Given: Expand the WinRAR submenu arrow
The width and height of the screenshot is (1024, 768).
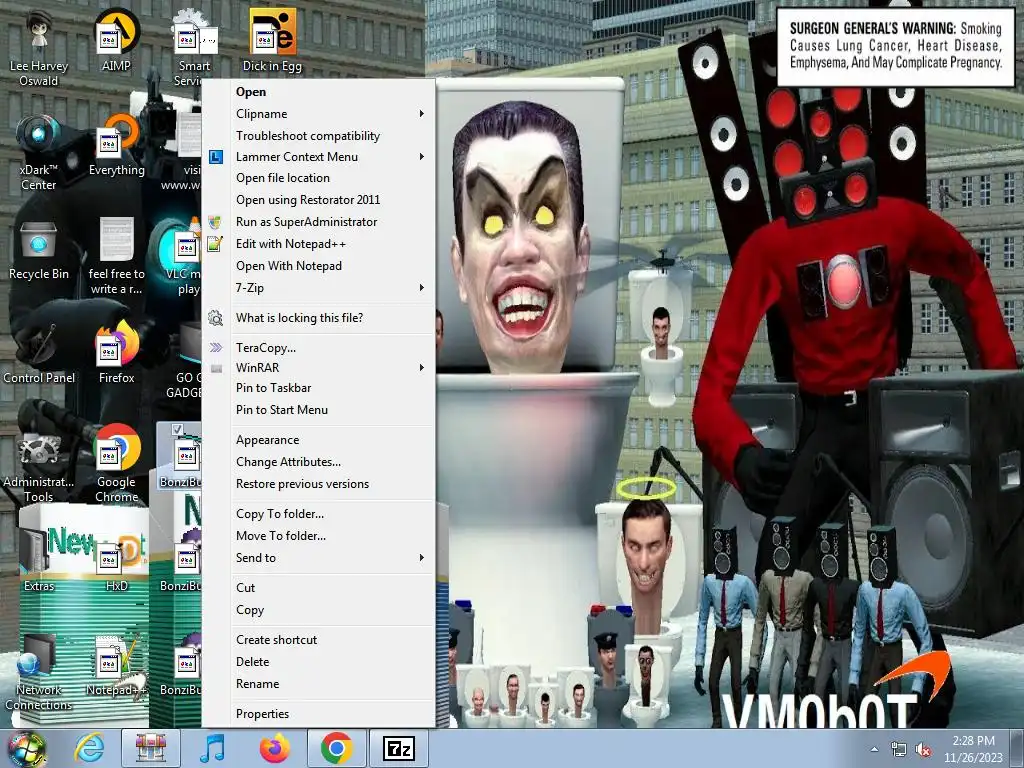Looking at the screenshot, I should pos(422,368).
